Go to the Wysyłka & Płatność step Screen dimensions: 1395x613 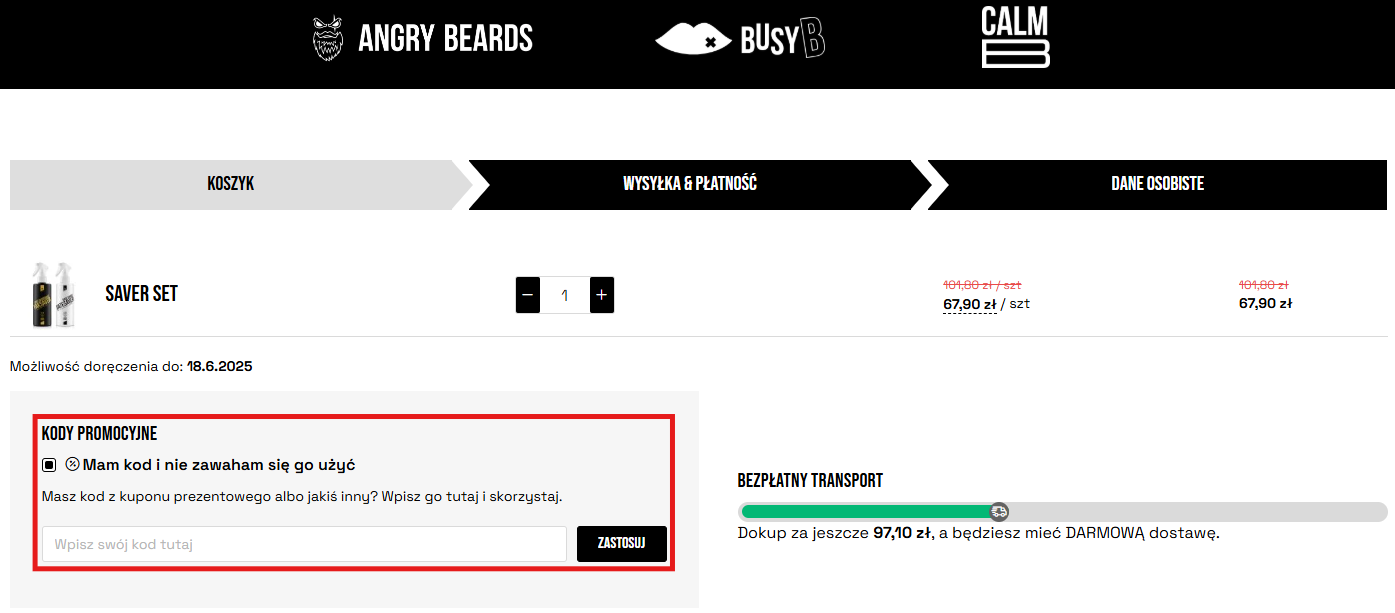690,184
